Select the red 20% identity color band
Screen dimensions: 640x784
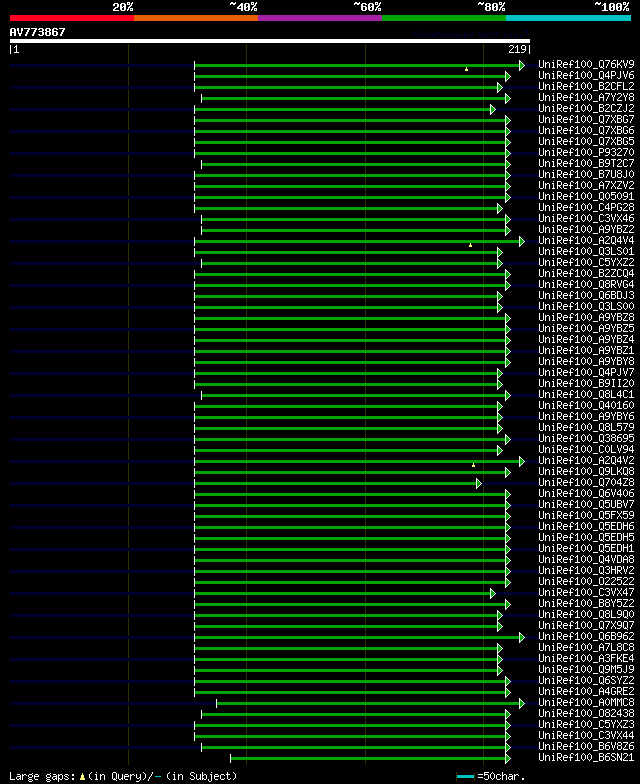coord(72,18)
